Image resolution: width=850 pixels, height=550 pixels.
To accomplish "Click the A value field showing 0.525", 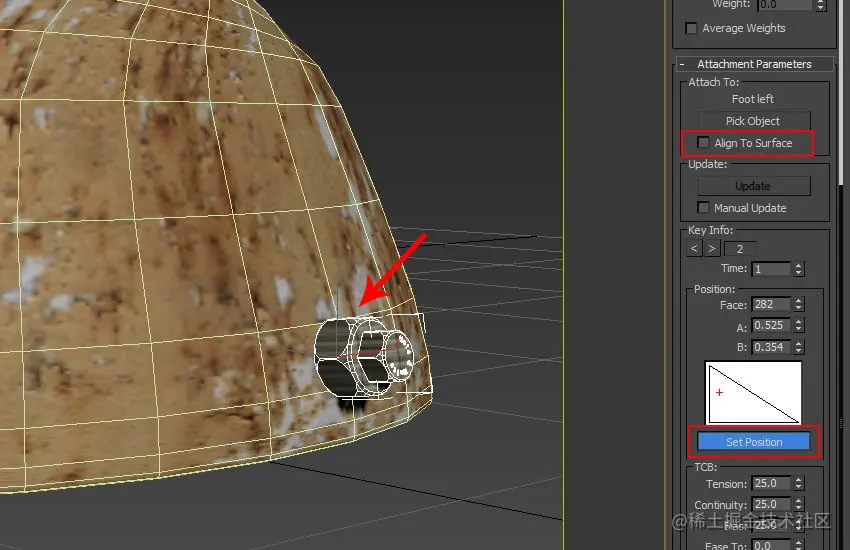I will pos(771,325).
